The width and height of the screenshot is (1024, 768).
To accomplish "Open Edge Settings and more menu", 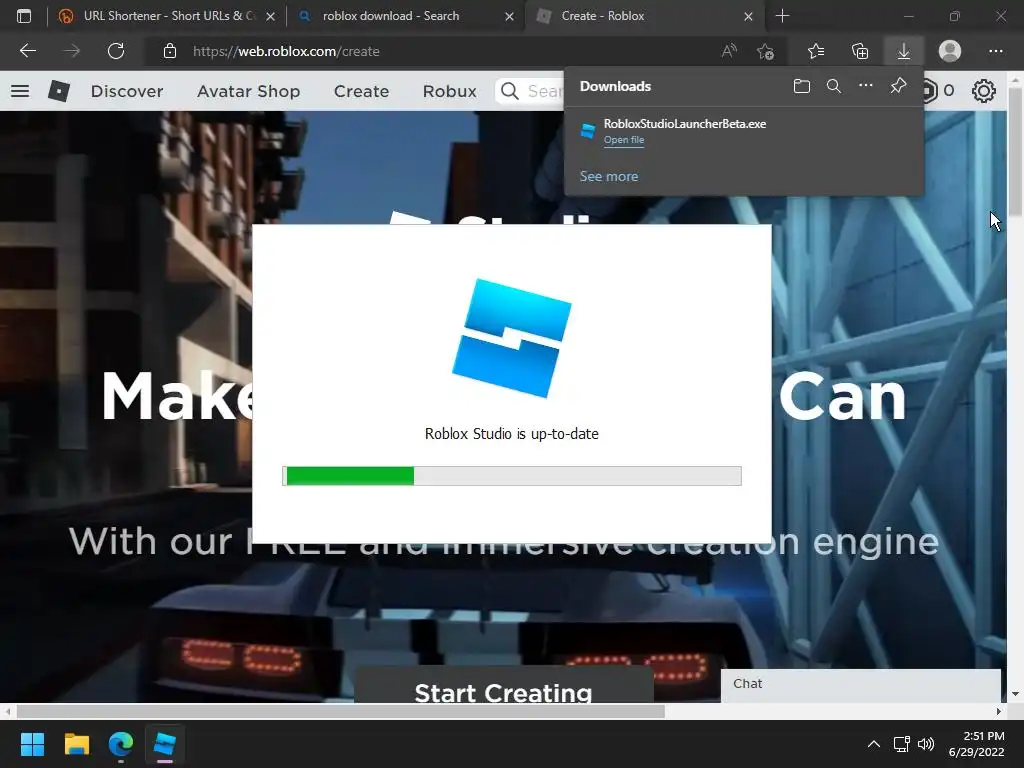I will [x=995, y=51].
